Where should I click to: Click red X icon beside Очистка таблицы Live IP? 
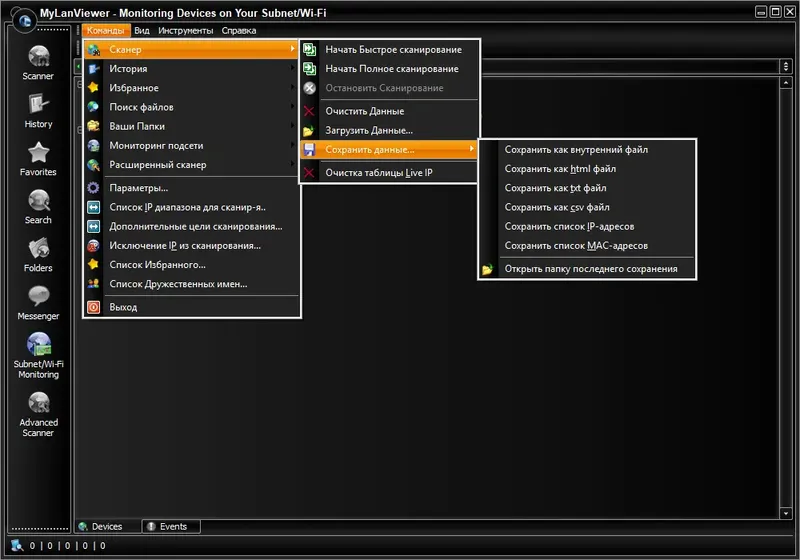309,172
